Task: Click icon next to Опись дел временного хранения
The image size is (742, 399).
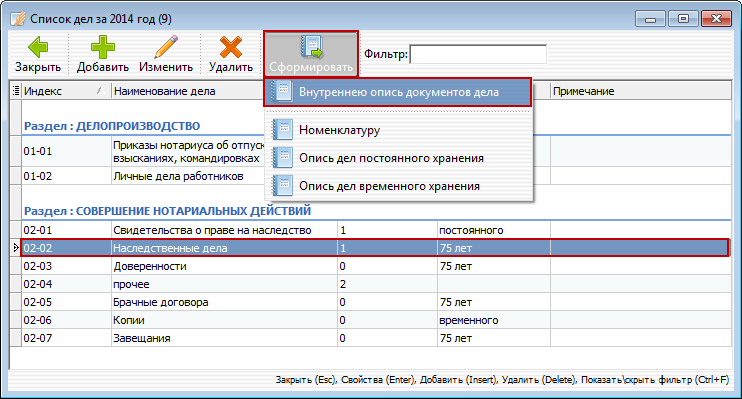Action: pos(283,186)
